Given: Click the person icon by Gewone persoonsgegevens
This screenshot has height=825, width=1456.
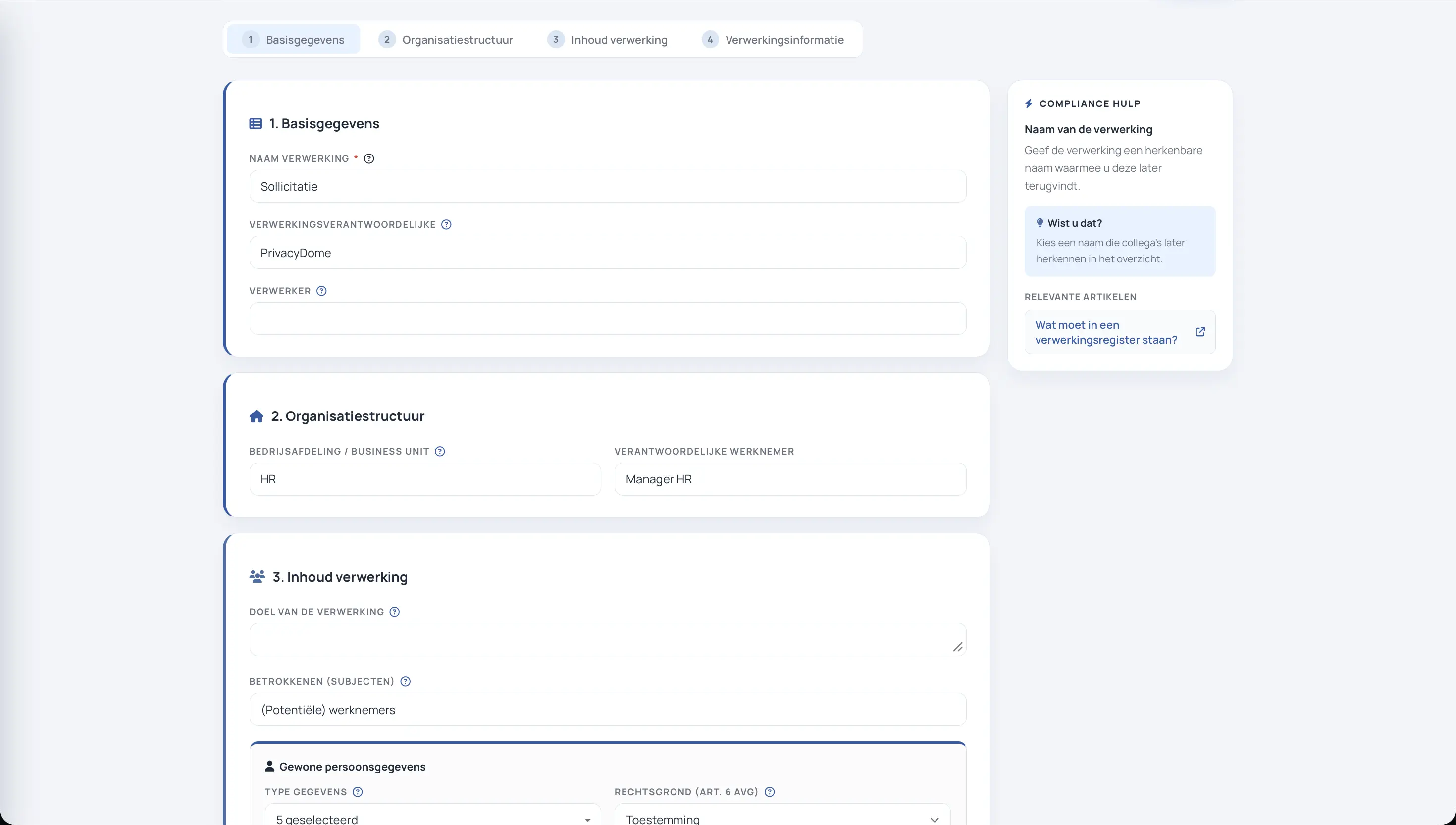Looking at the screenshot, I should tap(270, 766).
